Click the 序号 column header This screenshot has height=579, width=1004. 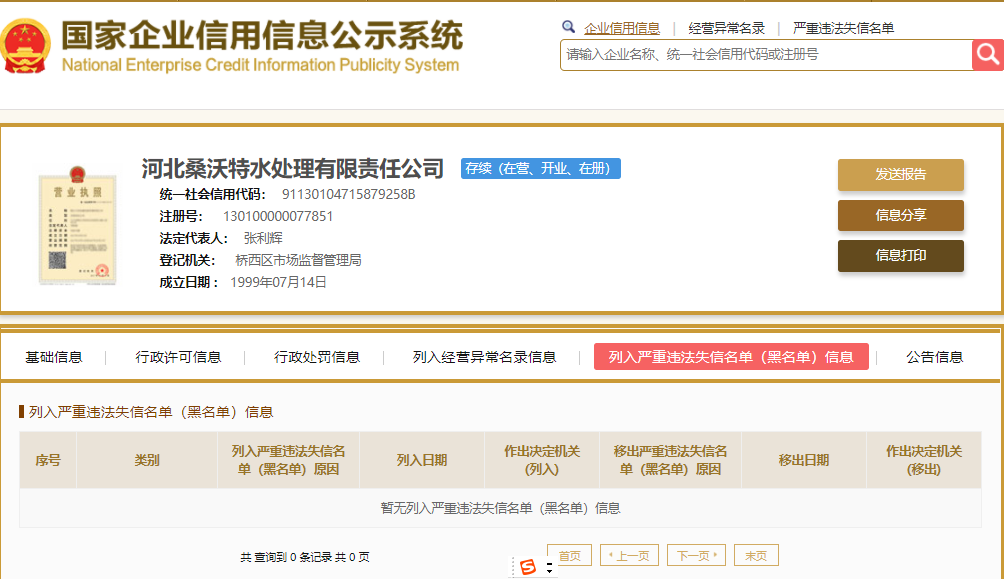48,461
